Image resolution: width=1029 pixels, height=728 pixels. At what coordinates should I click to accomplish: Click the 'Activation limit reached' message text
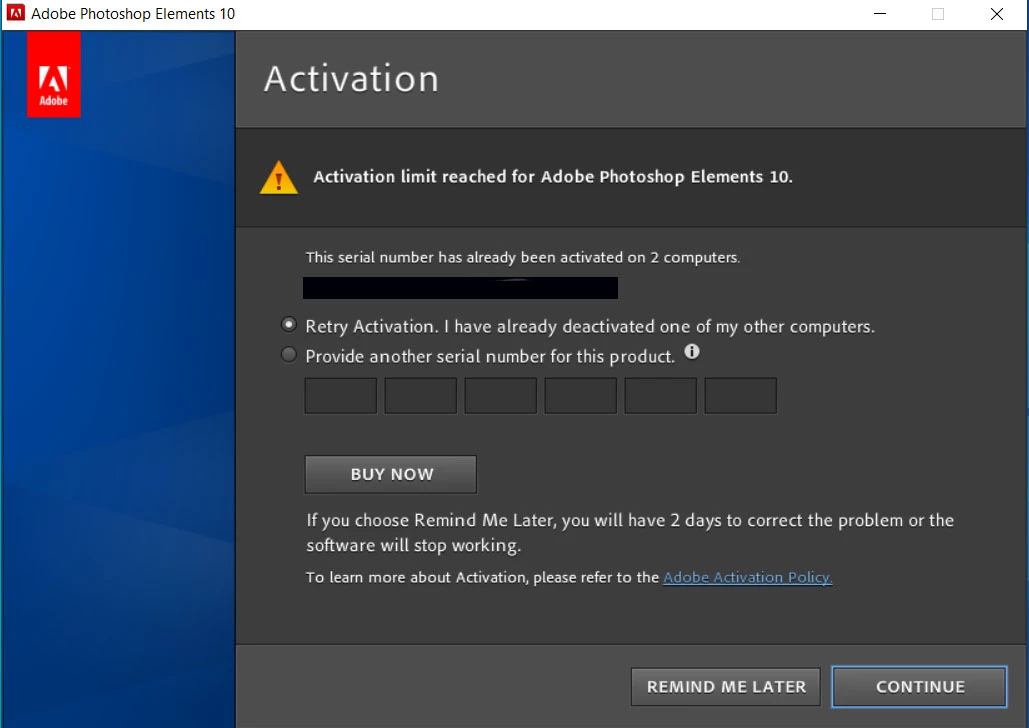click(553, 177)
